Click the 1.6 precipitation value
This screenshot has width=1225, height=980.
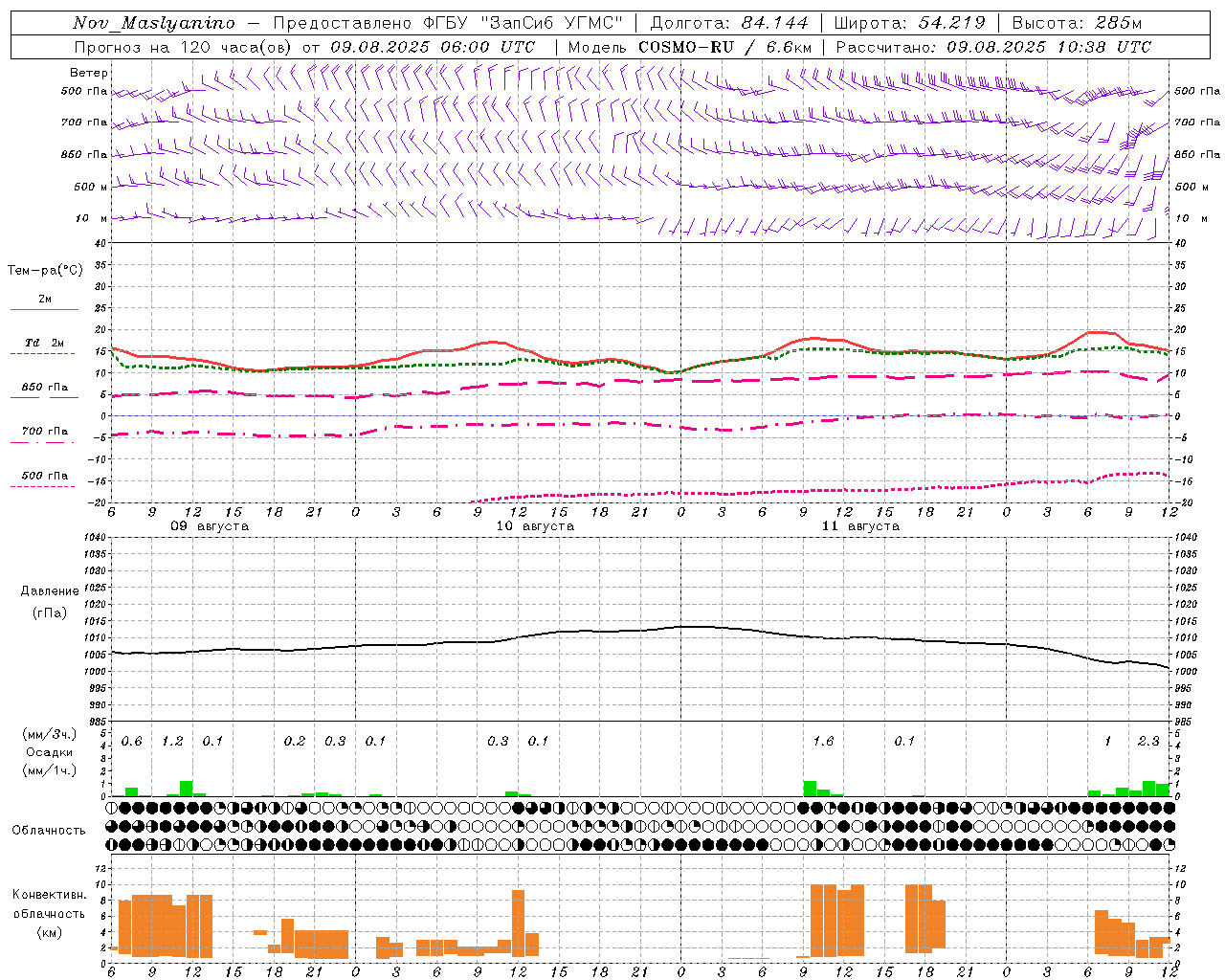pos(823,742)
